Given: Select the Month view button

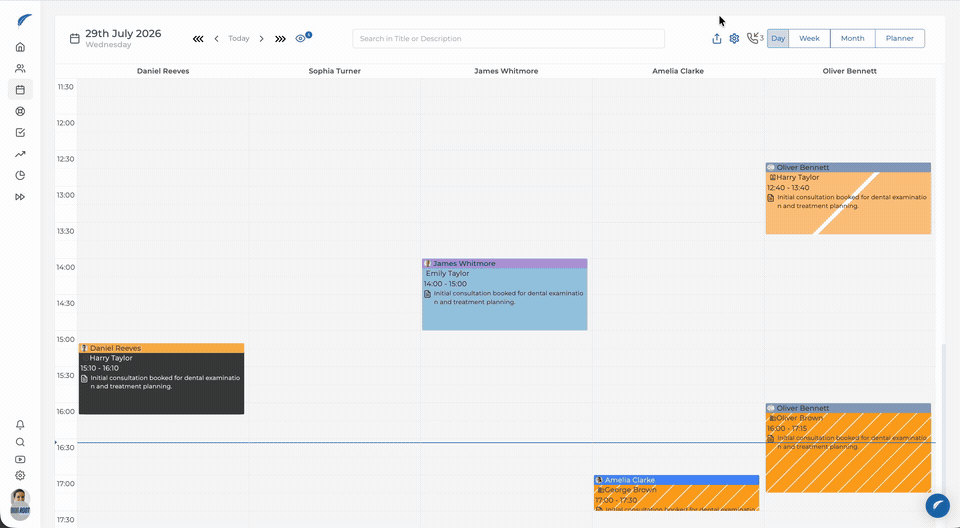Looking at the screenshot, I should [852, 38].
